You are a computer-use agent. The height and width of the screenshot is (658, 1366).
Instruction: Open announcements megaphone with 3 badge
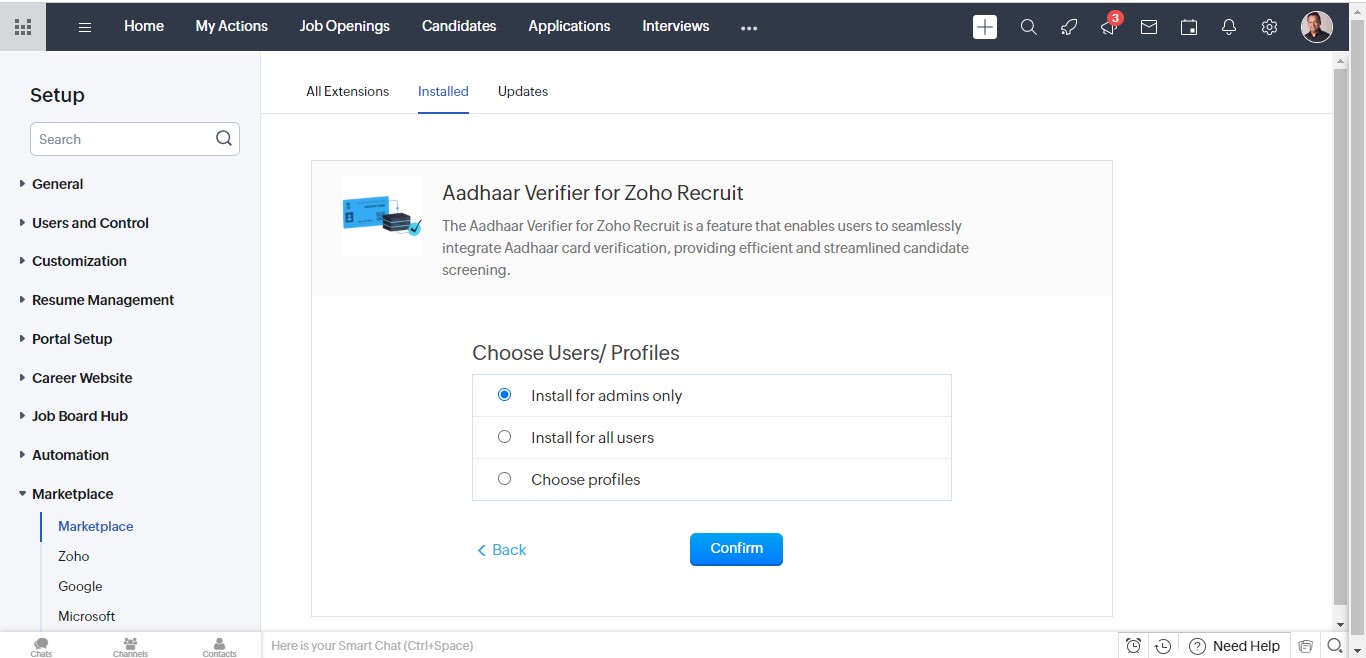(1109, 25)
